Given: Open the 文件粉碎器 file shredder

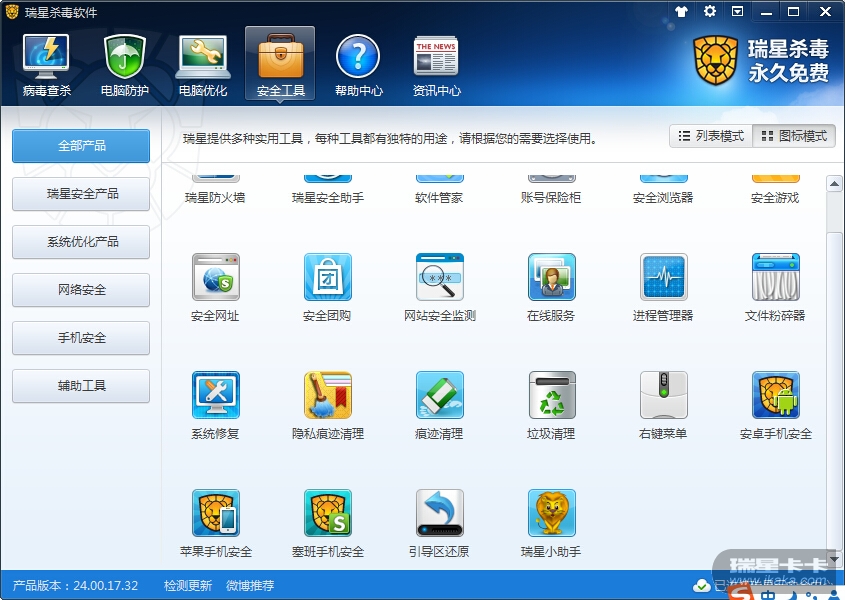Looking at the screenshot, I should (775, 287).
